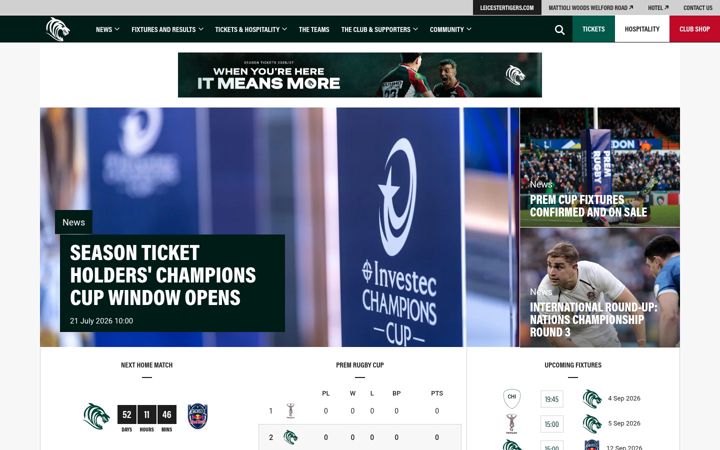Click the red Club Shop button
Screen dimensions: 720x450
[x=695, y=29]
